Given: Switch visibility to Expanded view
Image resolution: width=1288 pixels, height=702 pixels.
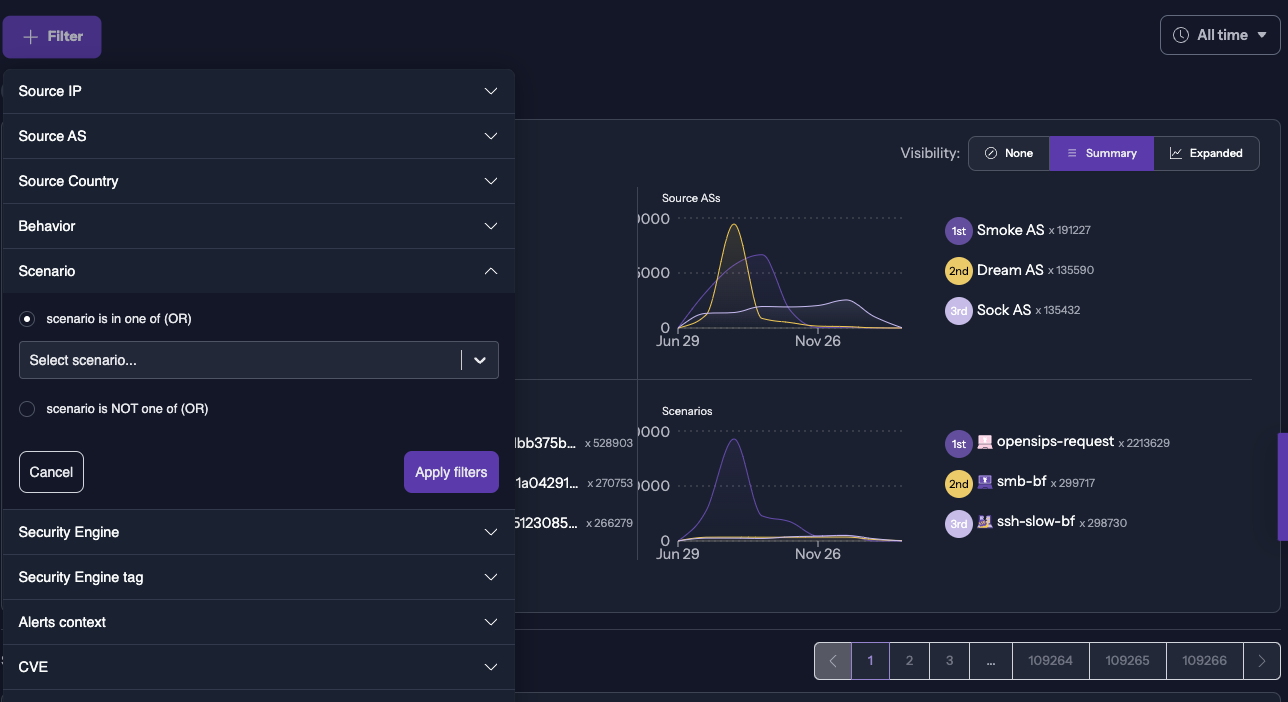Looking at the screenshot, I should click(x=1207, y=153).
